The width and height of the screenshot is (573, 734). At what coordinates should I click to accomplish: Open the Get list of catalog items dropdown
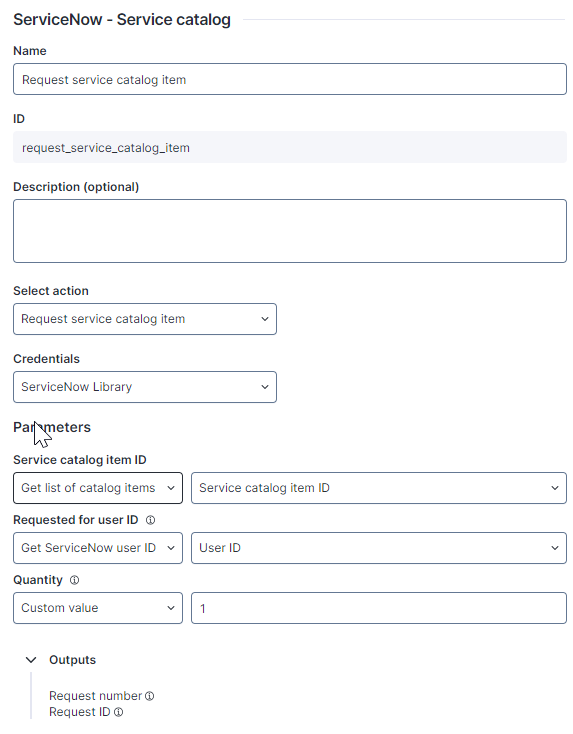[98, 488]
